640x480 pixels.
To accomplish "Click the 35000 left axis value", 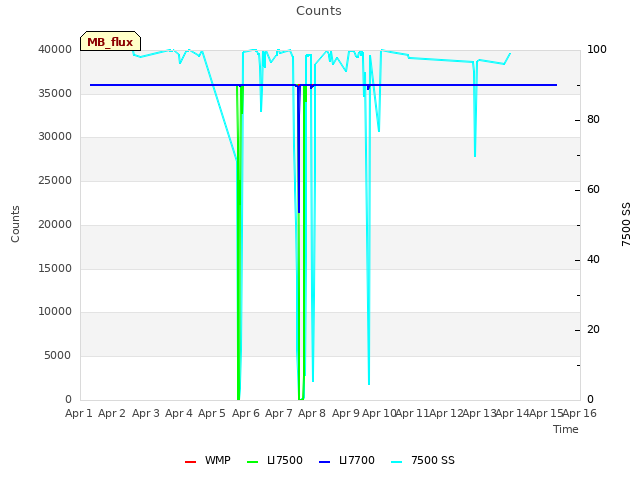I will click(55, 93).
